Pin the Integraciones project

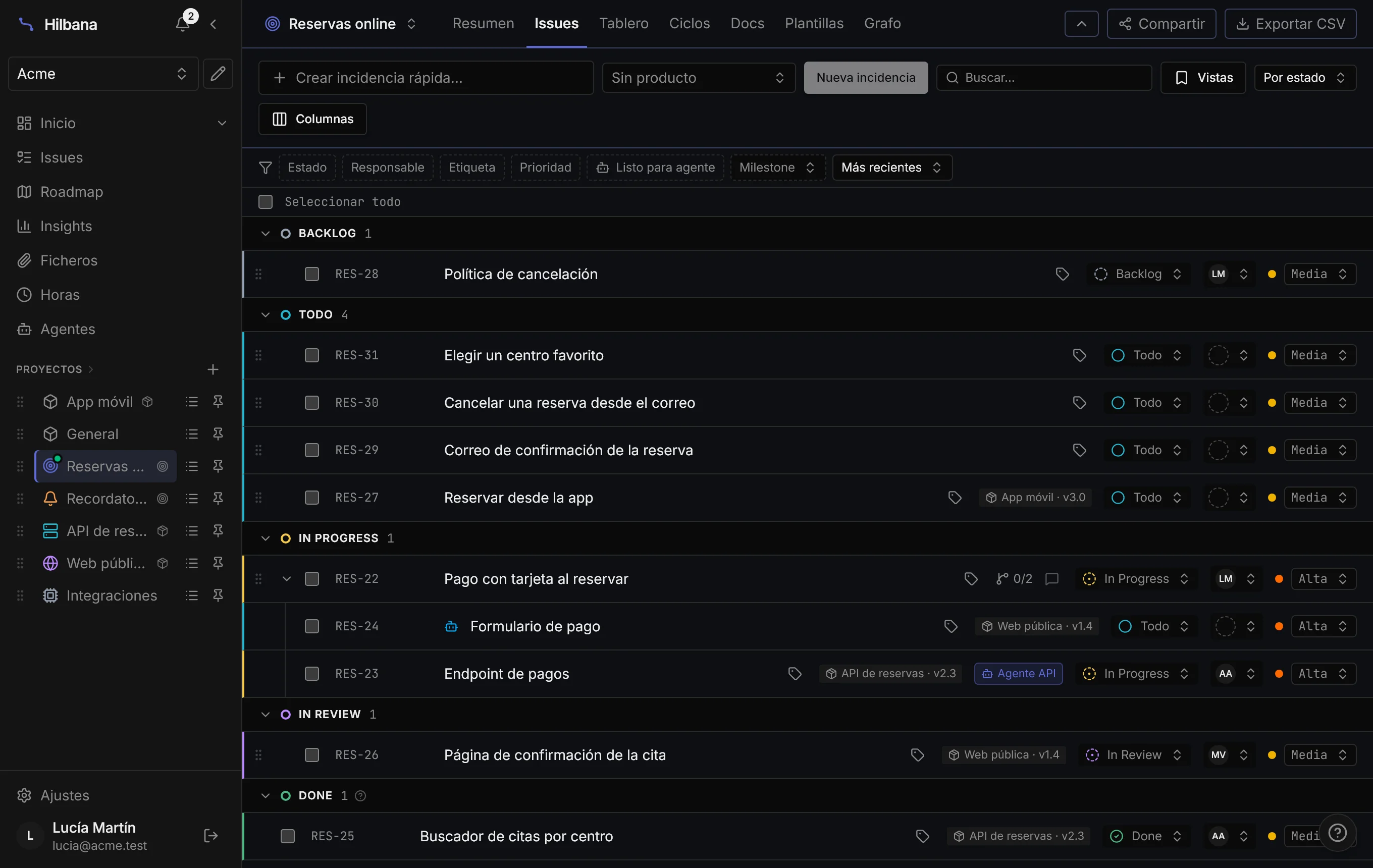[x=218, y=595]
